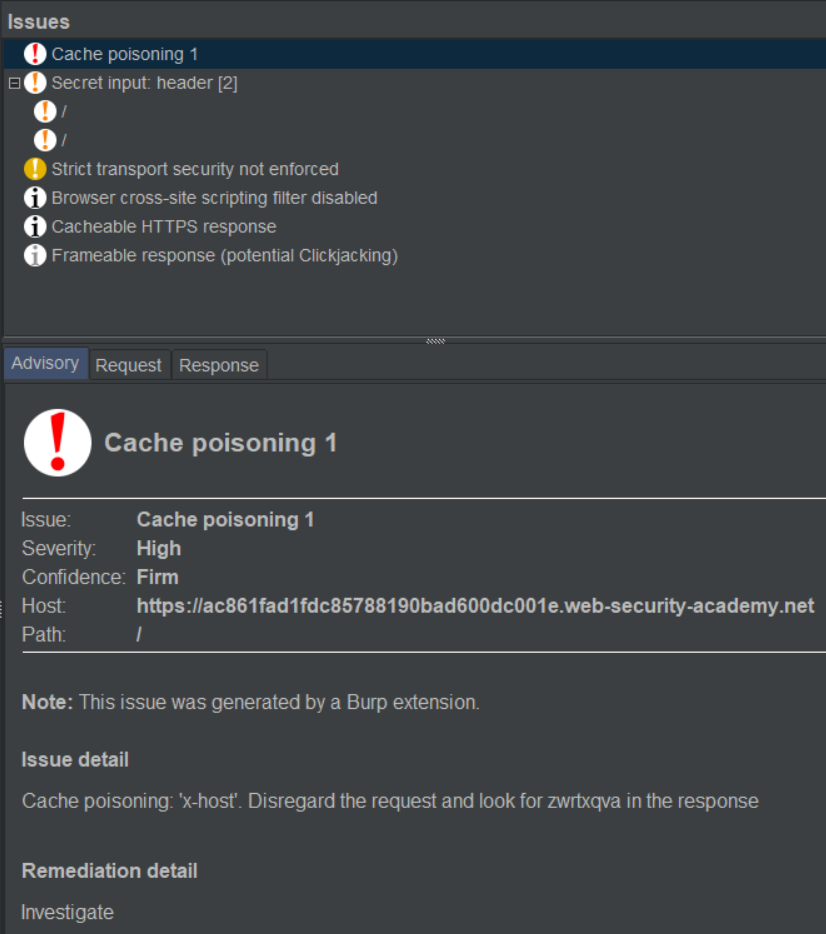Viewport: 826px width, 934px height.
Task: Click the Cacheable HTTPS response info icon
Action: pos(35,227)
